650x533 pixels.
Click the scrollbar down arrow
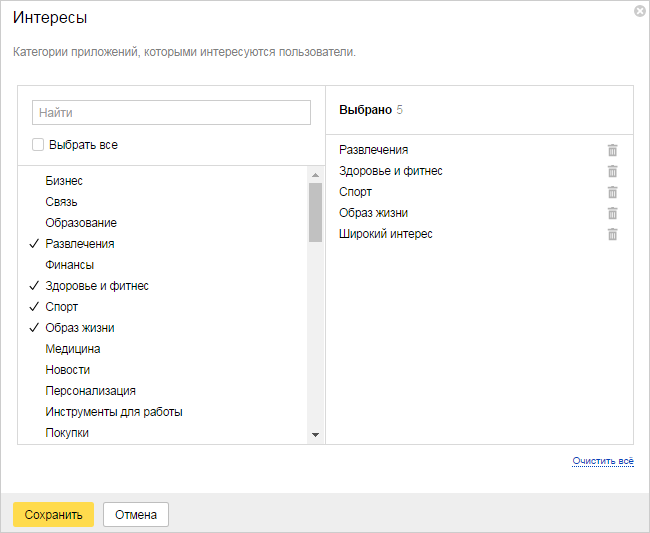tap(315, 435)
